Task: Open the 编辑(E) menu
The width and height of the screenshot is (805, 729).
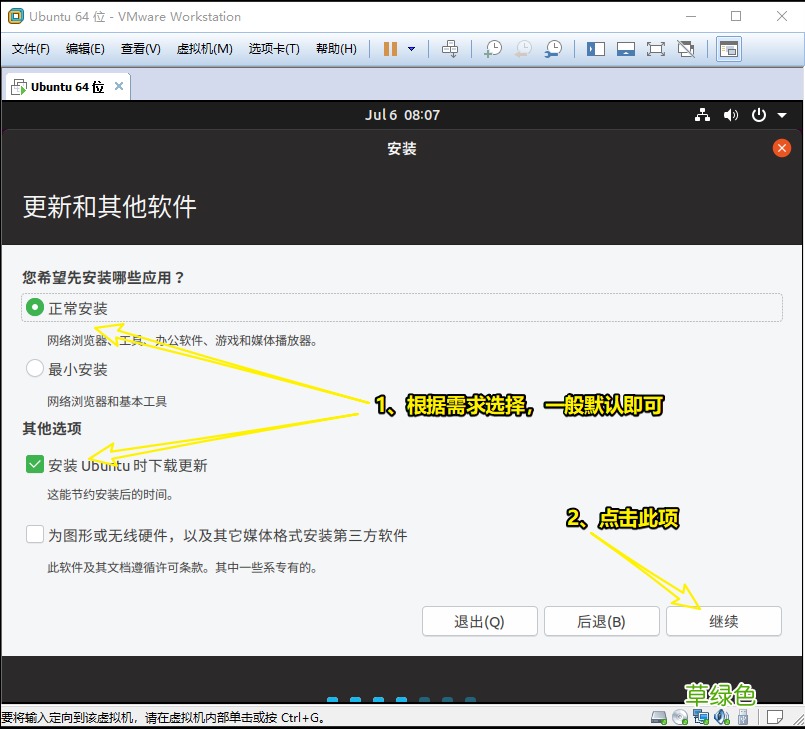Action: pos(85,49)
